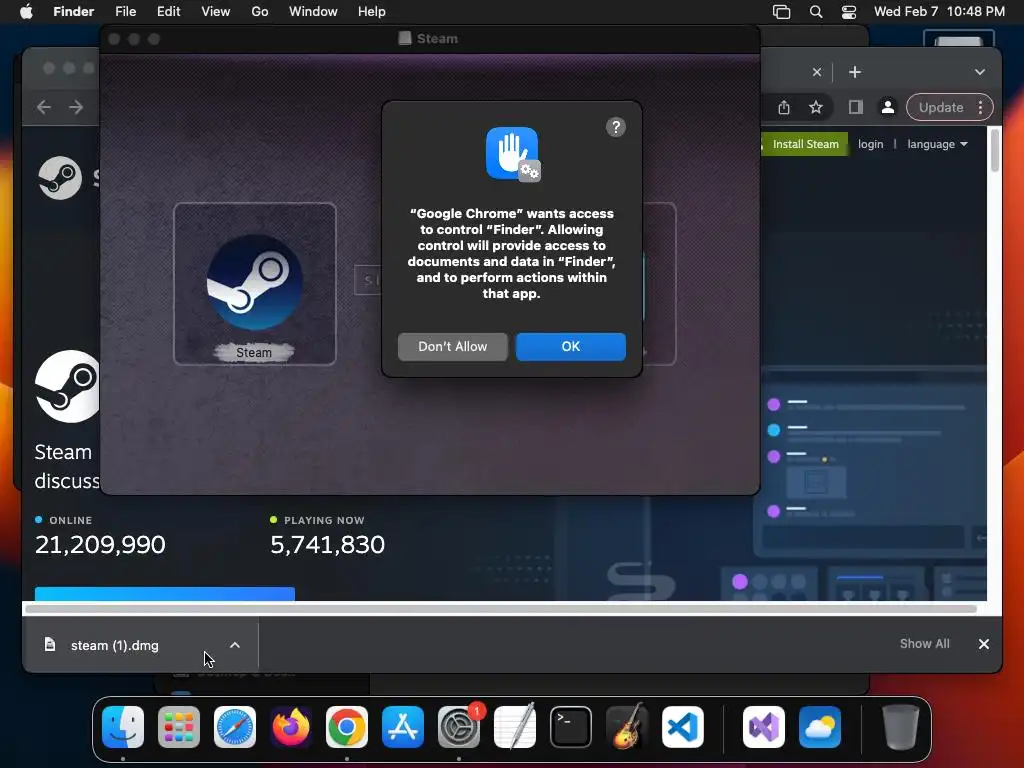Open GarageBand from the Dock
This screenshot has width=1024, height=768.
coord(627,727)
